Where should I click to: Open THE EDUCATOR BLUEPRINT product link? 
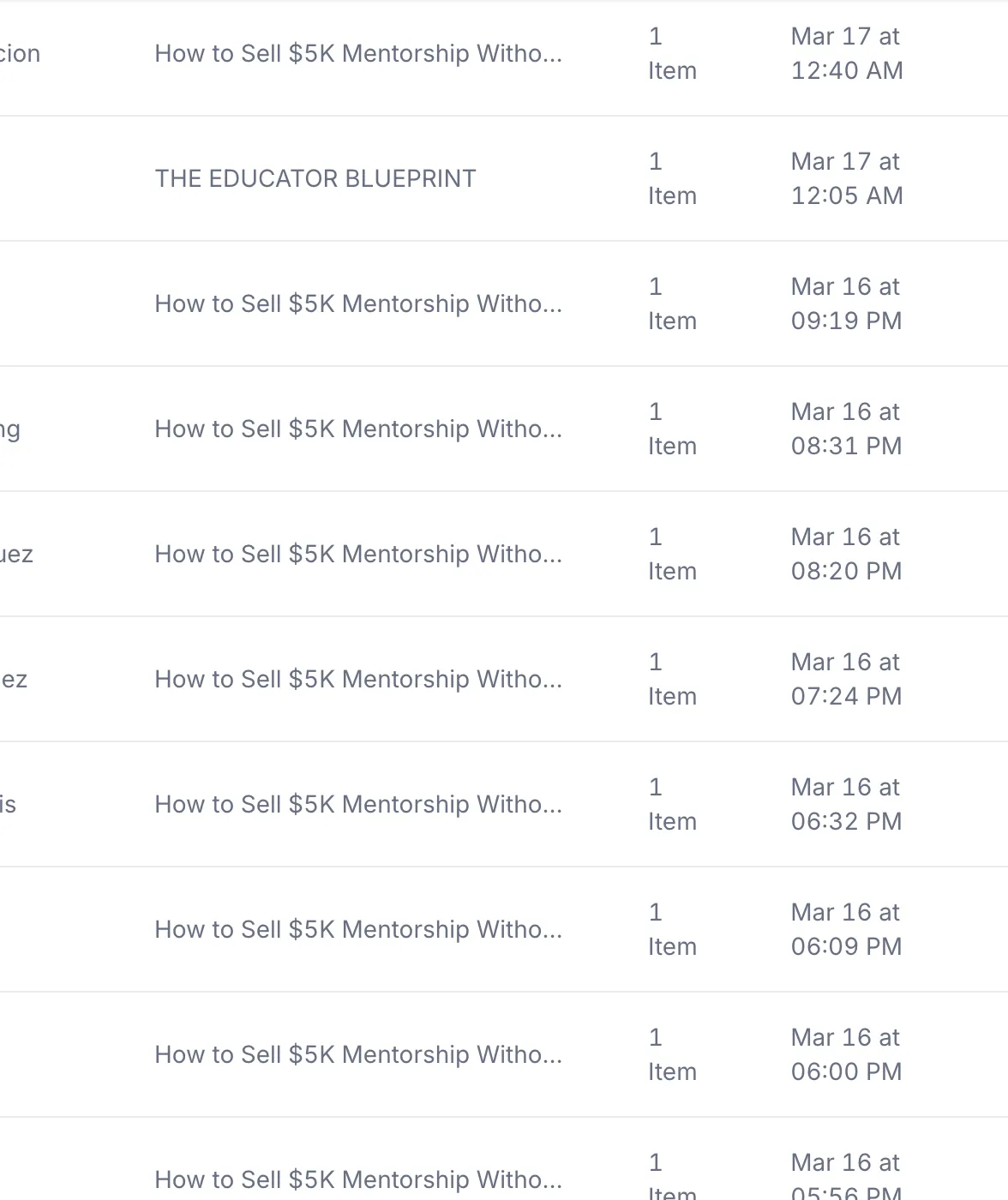tap(315, 178)
